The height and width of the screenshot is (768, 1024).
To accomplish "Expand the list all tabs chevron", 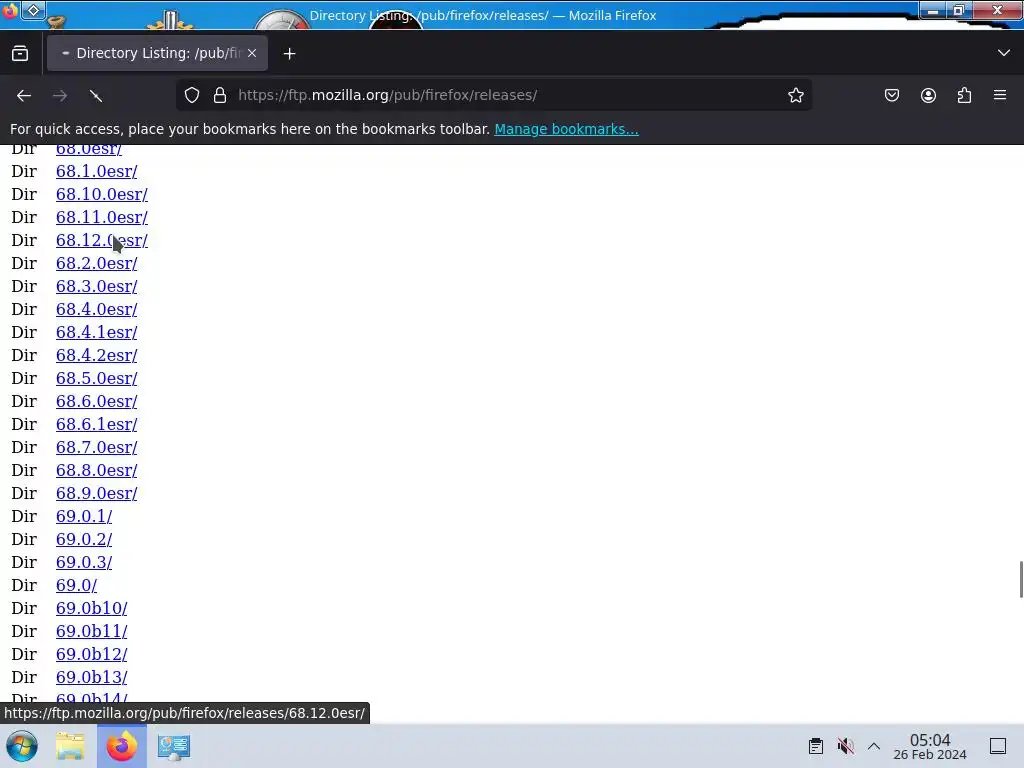I will (1003, 53).
